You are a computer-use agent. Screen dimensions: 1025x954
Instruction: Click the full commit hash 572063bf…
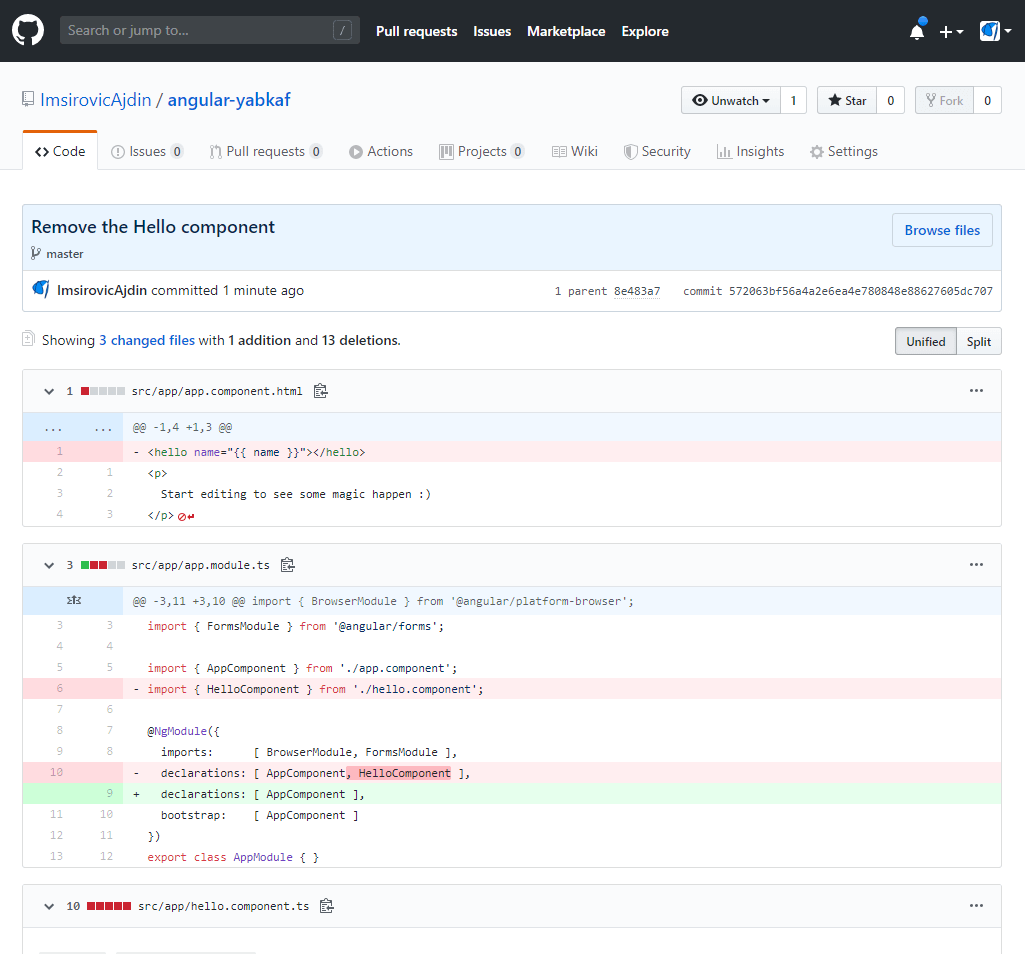click(860, 291)
